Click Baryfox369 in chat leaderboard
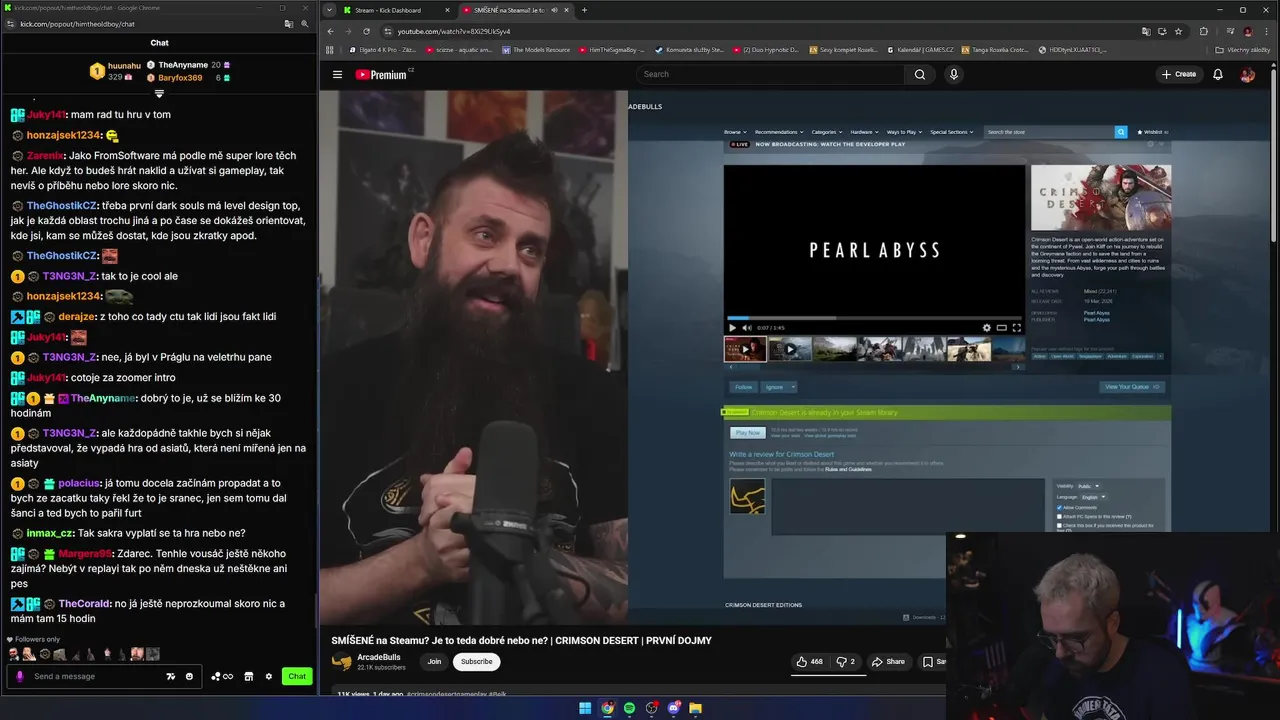 coord(180,78)
